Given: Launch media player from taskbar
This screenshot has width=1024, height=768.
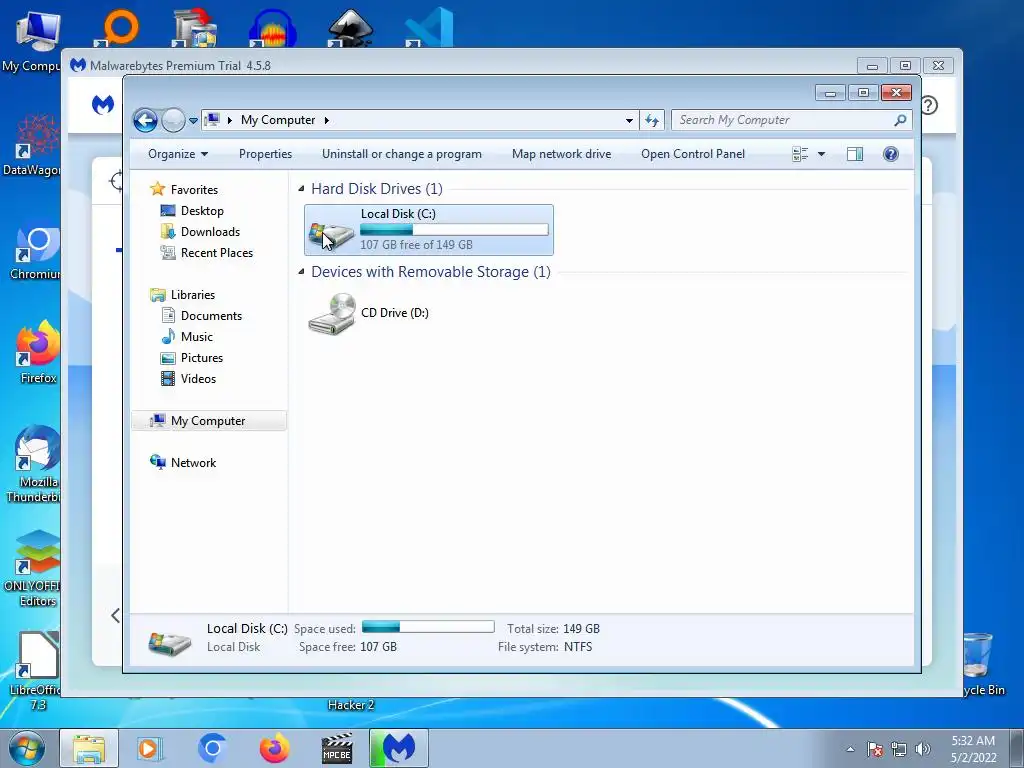Looking at the screenshot, I should tap(149, 749).
